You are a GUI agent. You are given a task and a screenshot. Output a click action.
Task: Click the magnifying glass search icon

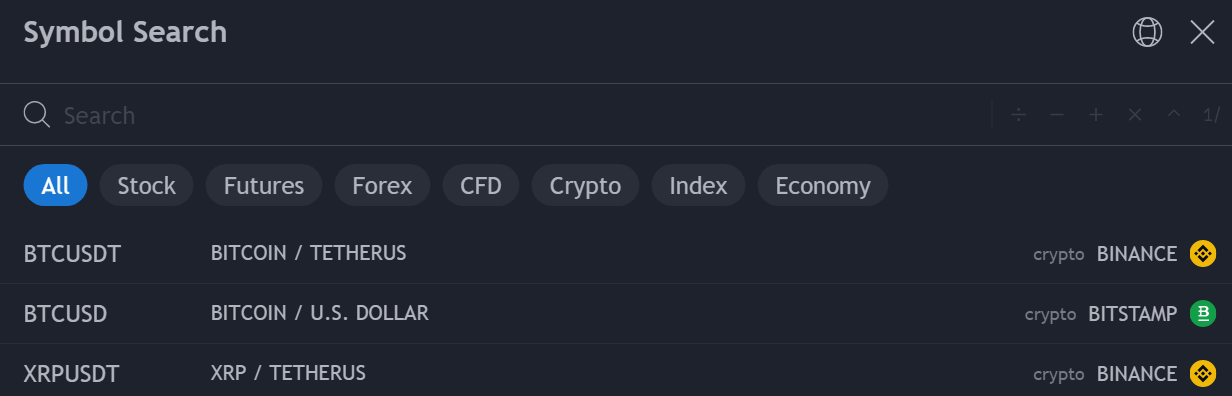(x=37, y=115)
